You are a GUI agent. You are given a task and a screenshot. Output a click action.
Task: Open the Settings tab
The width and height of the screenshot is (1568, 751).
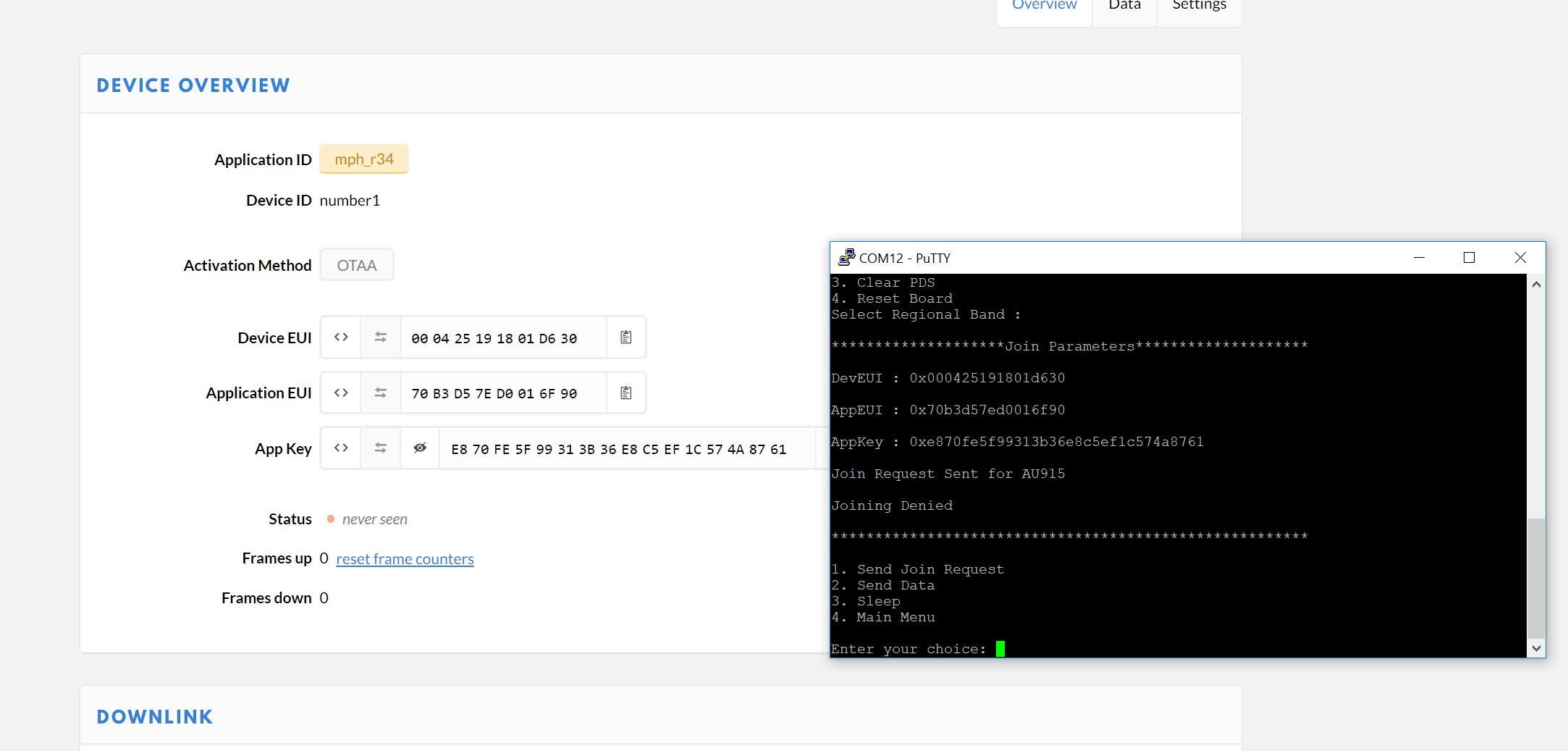click(1200, 6)
